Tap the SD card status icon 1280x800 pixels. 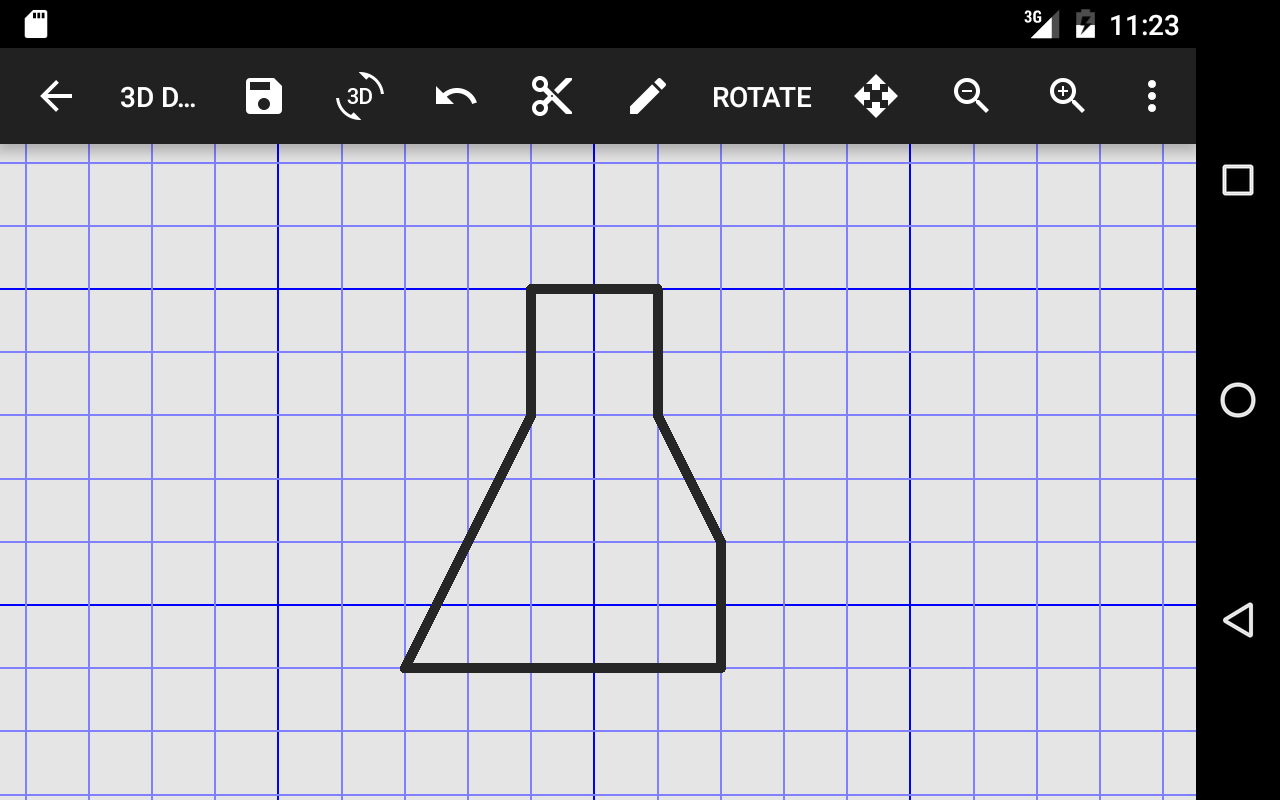pyautogui.click(x=36, y=24)
